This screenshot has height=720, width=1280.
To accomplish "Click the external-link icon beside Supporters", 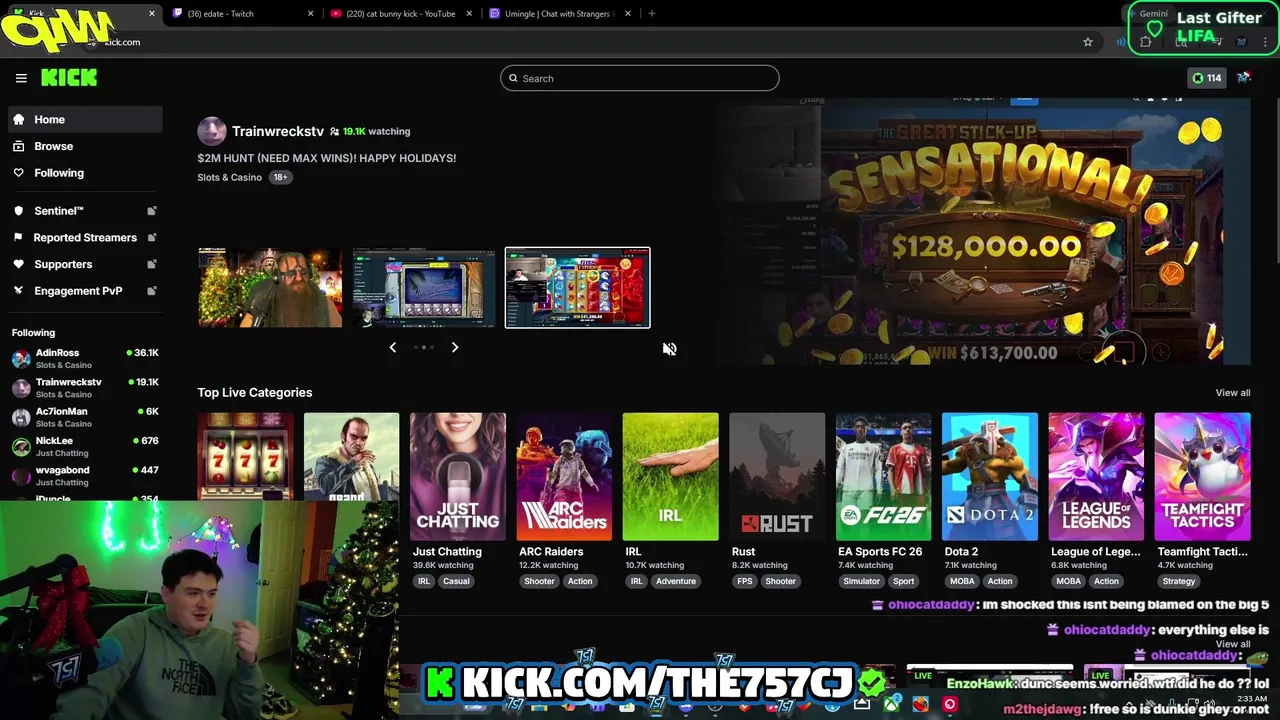I will coord(152,264).
